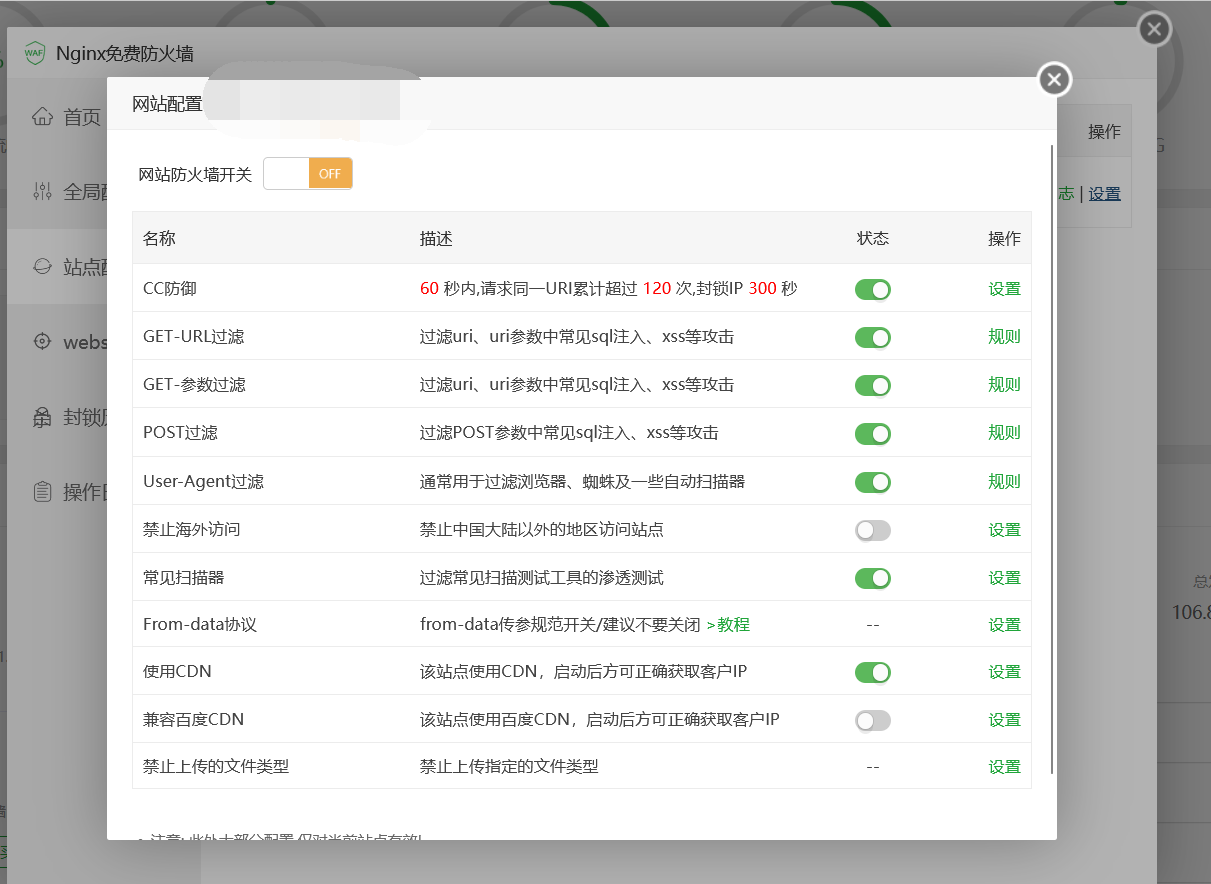Click the CC防御 row name

coord(170,289)
